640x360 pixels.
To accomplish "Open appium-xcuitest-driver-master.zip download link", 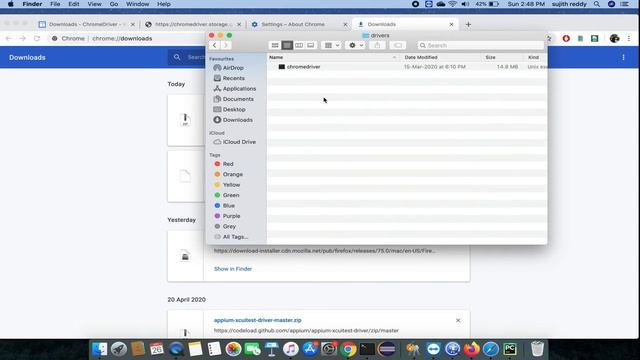I will pyautogui.click(x=258, y=320).
